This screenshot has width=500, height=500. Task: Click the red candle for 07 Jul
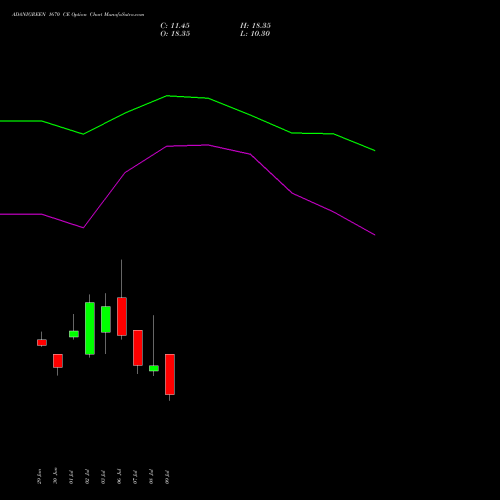pos(138,348)
